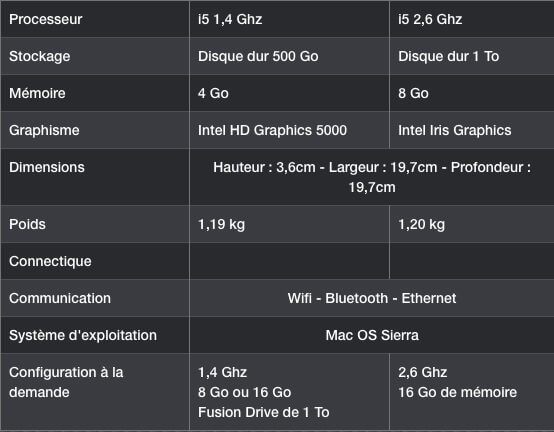The image size is (554, 432).
Task: Select the i5 2,6 Ghz cell
Action: [472, 19]
